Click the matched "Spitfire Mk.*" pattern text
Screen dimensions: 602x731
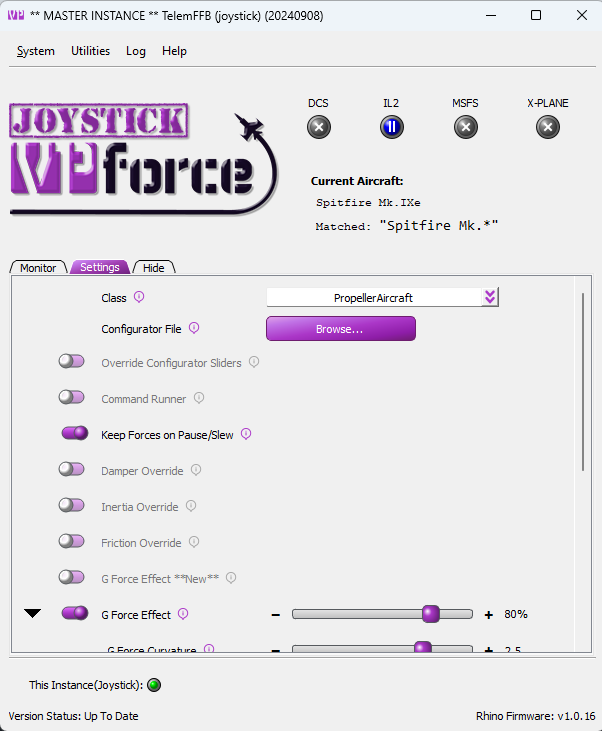click(x=439, y=226)
